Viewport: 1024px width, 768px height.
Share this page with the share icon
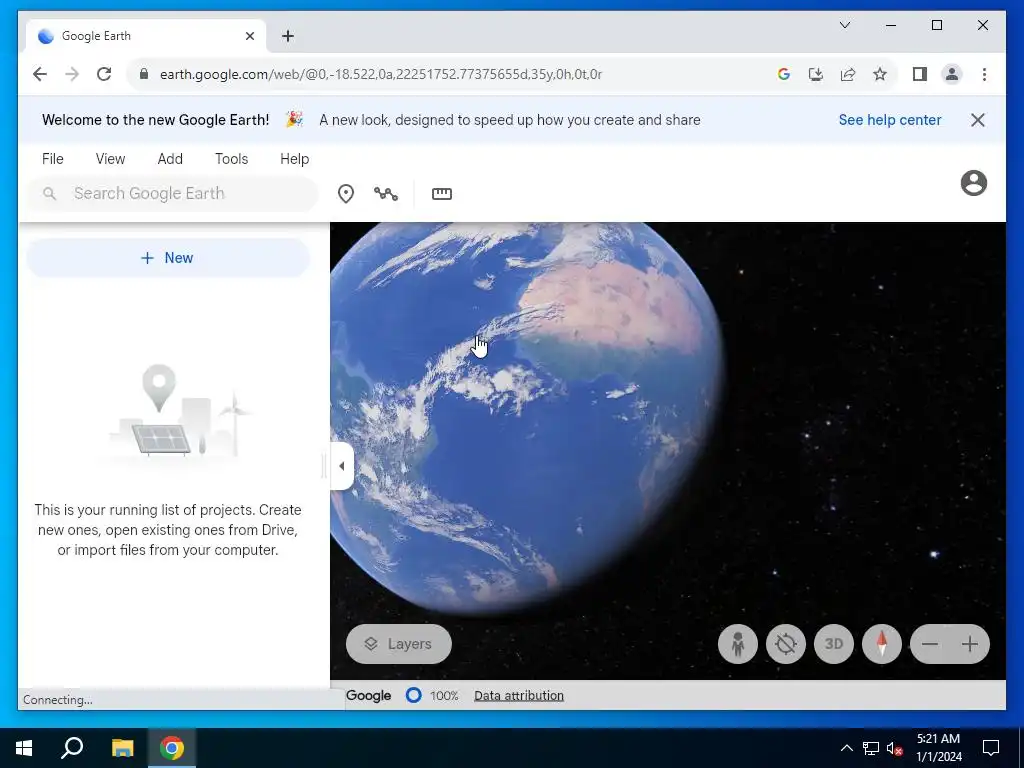[x=848, y=74]
